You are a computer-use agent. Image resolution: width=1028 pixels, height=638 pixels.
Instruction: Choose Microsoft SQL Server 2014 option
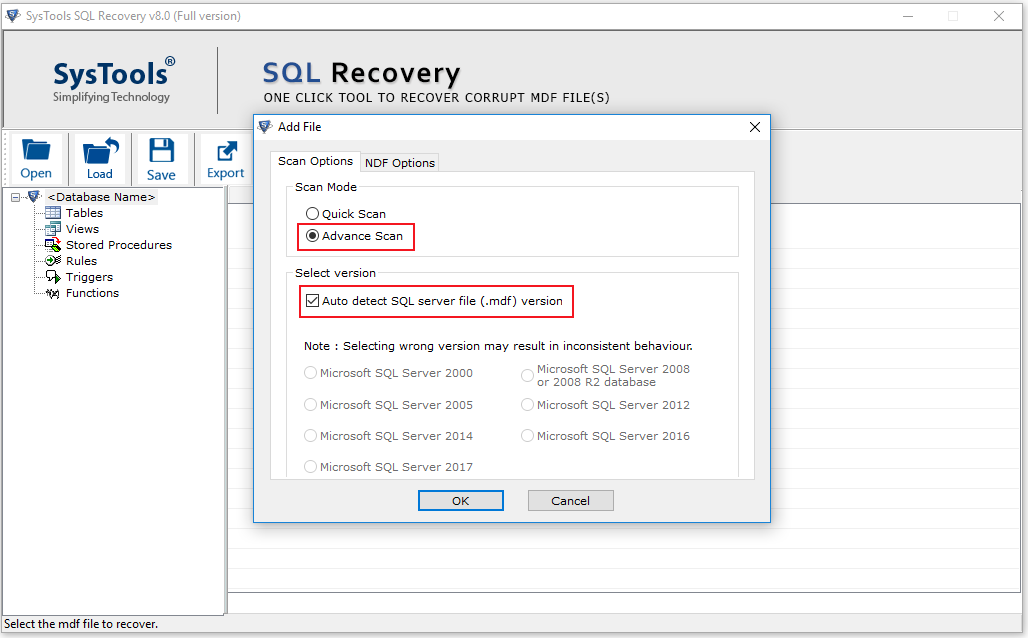click(x=310, y=435)
